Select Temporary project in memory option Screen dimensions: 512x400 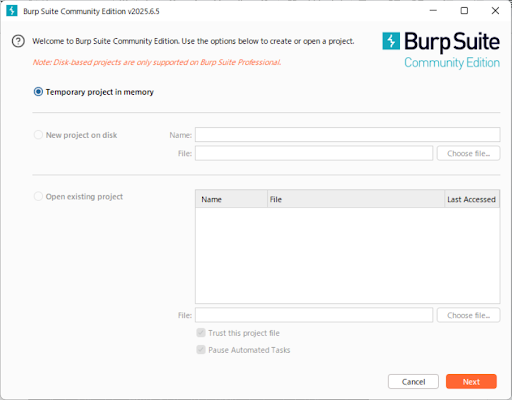(38, 92)
